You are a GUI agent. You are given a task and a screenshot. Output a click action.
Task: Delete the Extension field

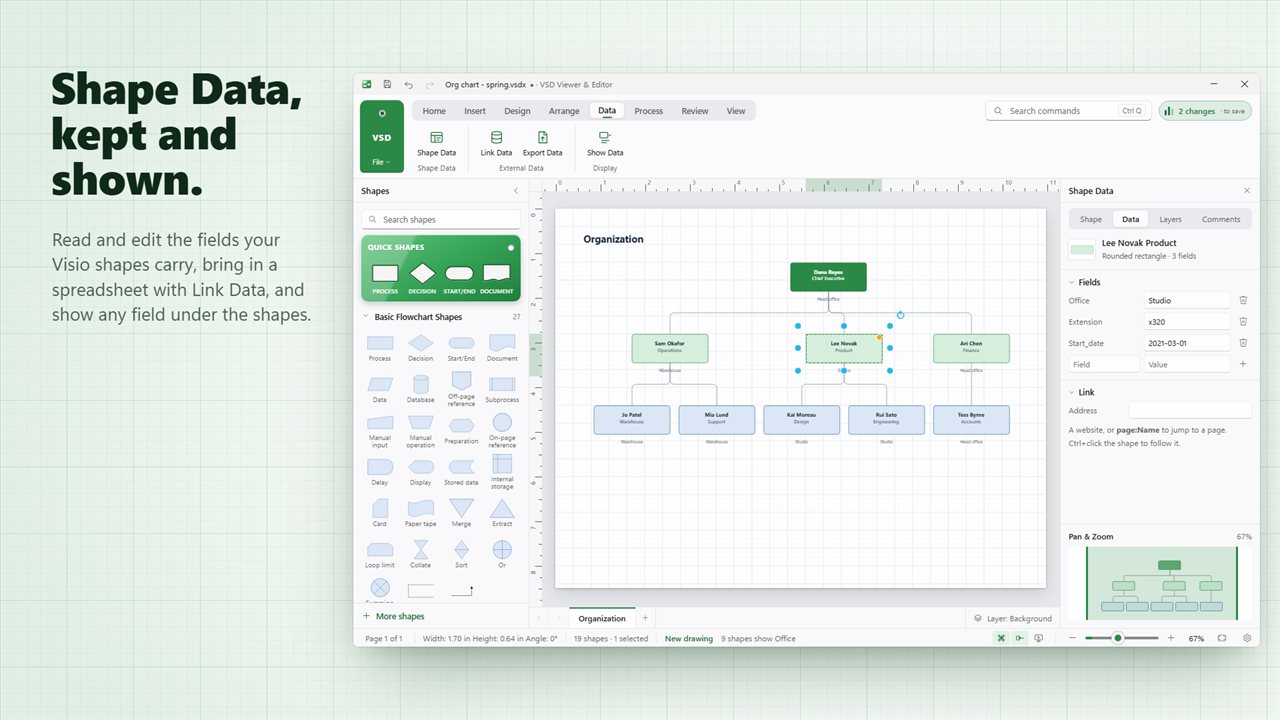pyautogui.click(x=1243, y=322)
